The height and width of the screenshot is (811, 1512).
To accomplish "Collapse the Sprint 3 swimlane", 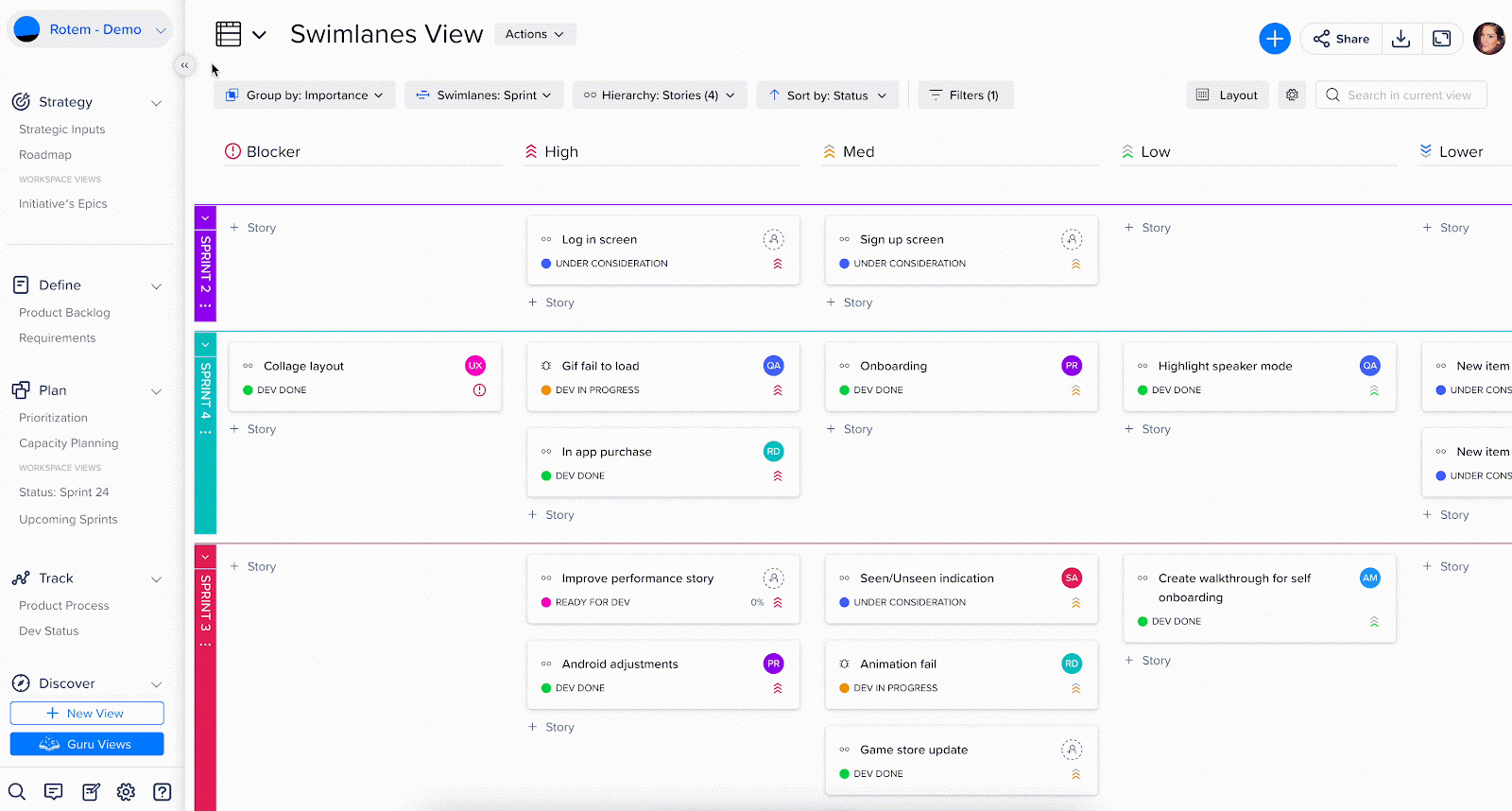I will coord(205,558).
